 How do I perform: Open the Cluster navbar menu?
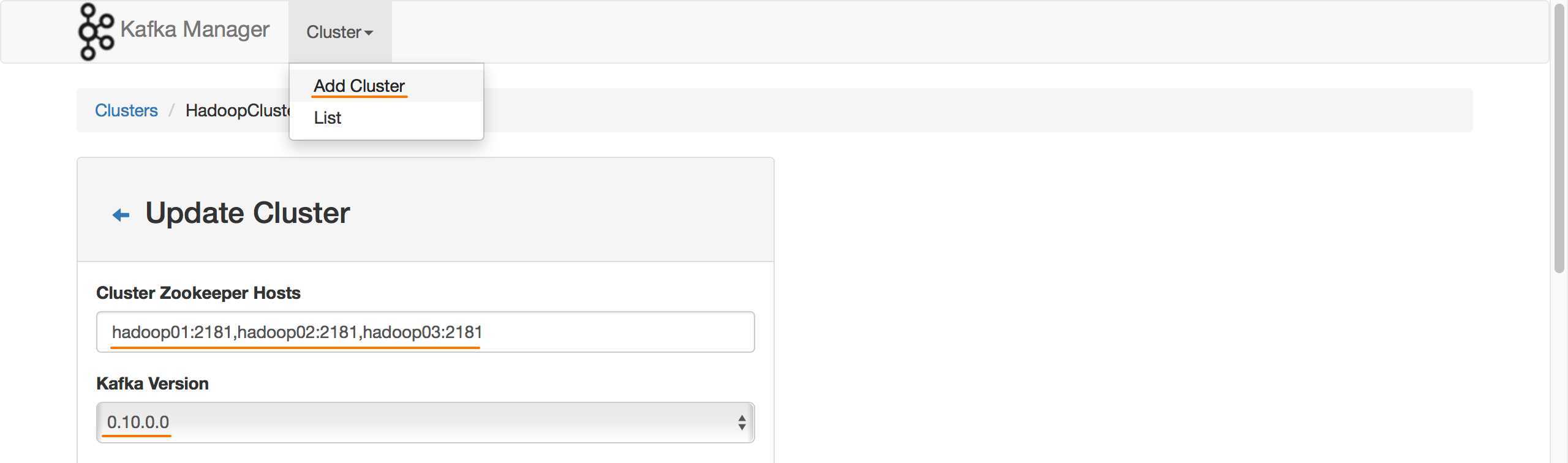(340, 32)
